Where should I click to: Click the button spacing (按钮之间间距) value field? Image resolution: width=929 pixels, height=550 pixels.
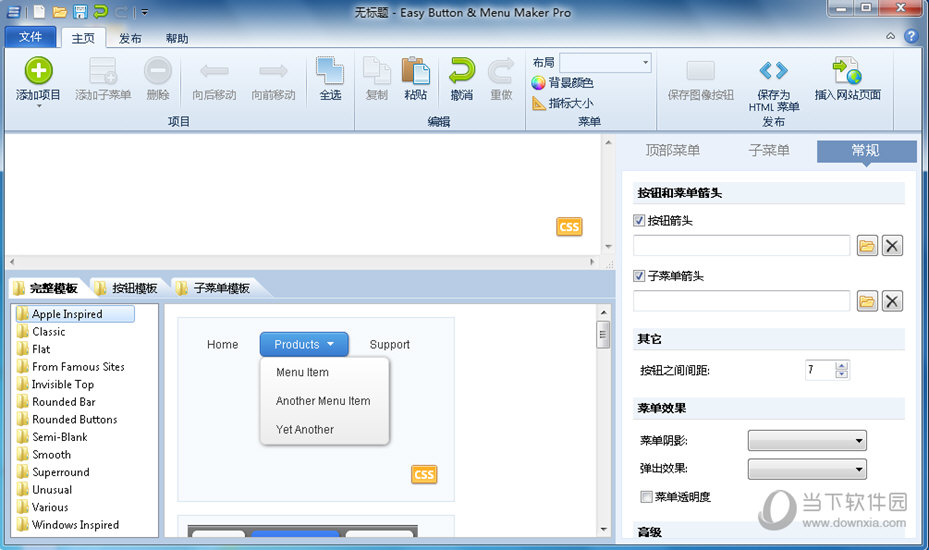(x=821, y=370)
